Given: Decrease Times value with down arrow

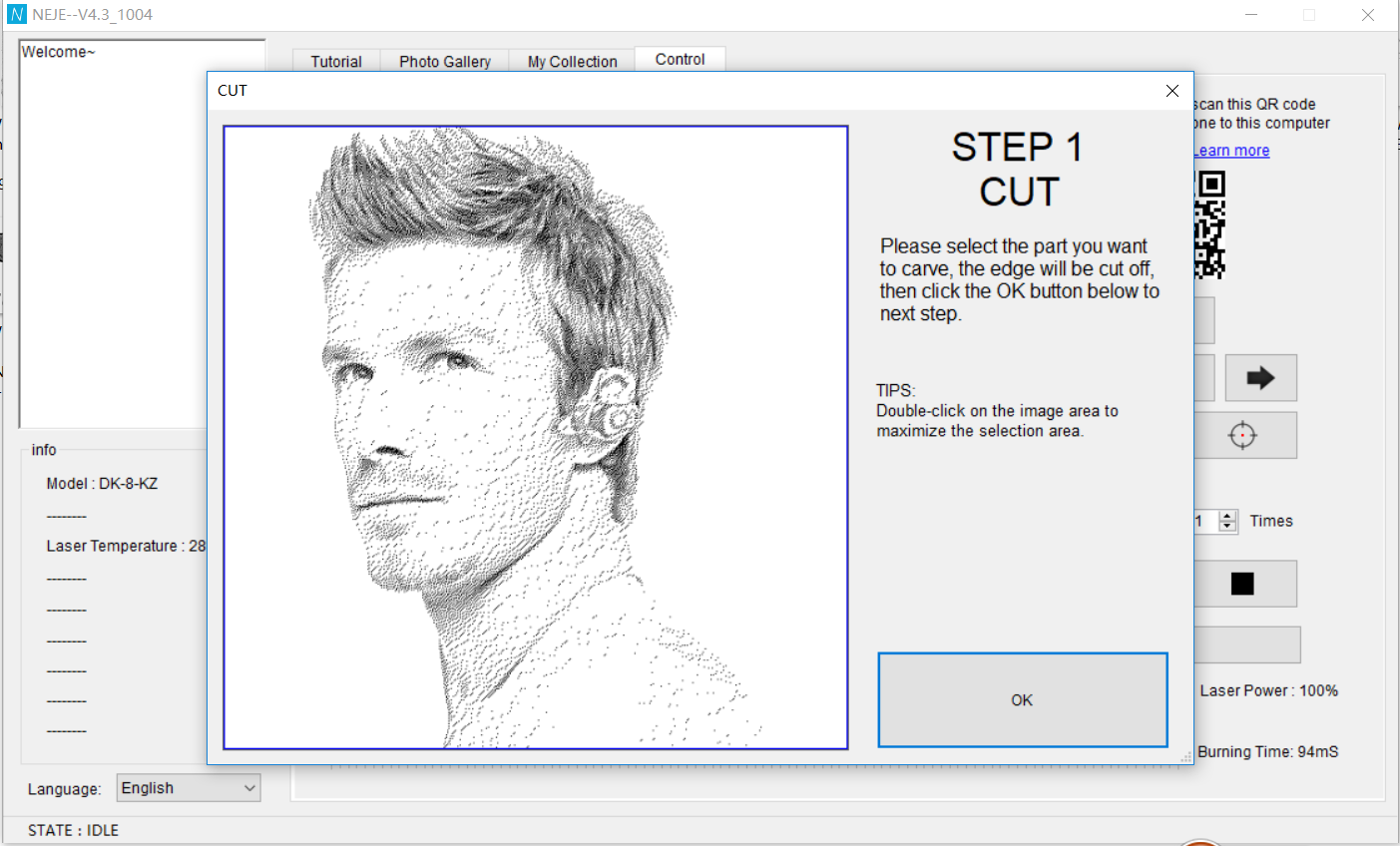Looking at the screenshot, I should pos(1228,527).
